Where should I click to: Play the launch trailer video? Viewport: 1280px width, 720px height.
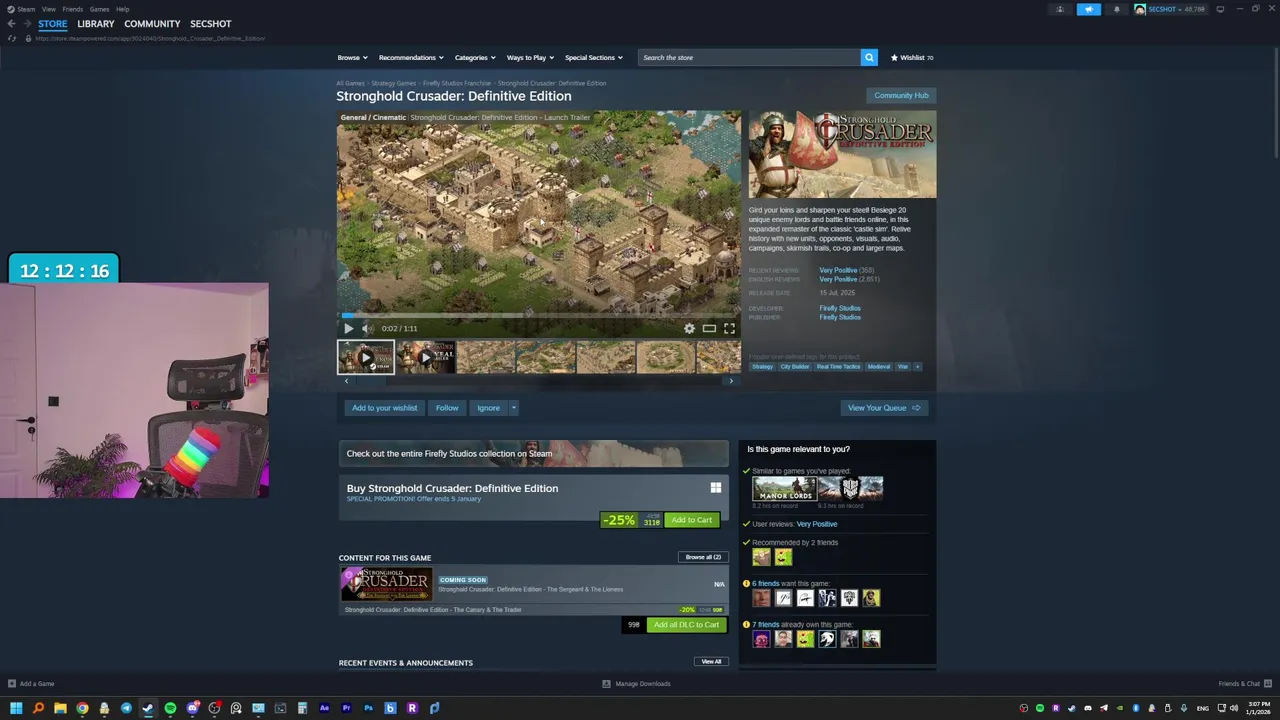point(348,328)
